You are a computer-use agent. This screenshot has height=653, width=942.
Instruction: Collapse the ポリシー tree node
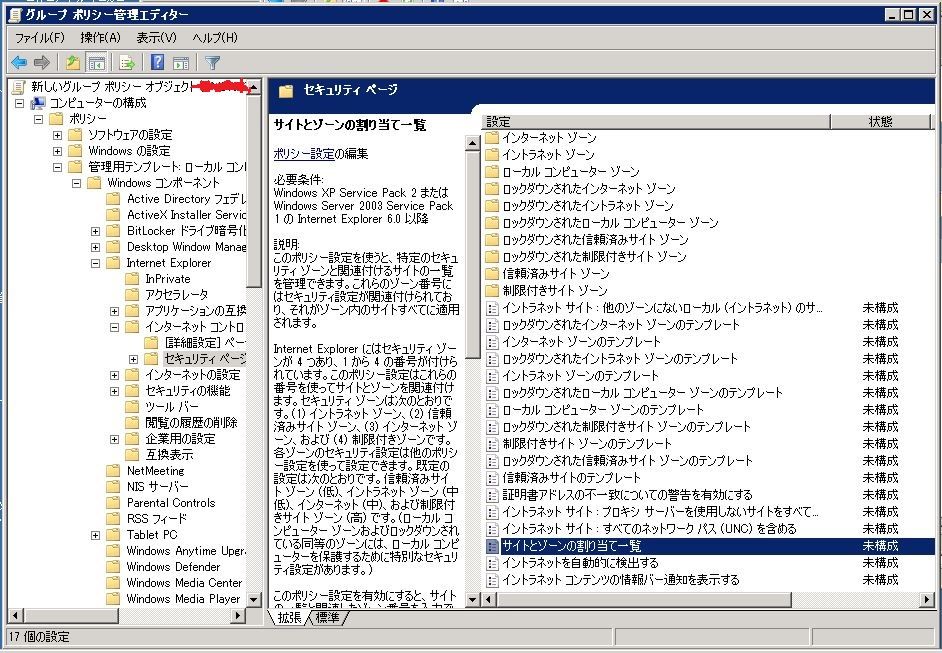pos(38,119)
